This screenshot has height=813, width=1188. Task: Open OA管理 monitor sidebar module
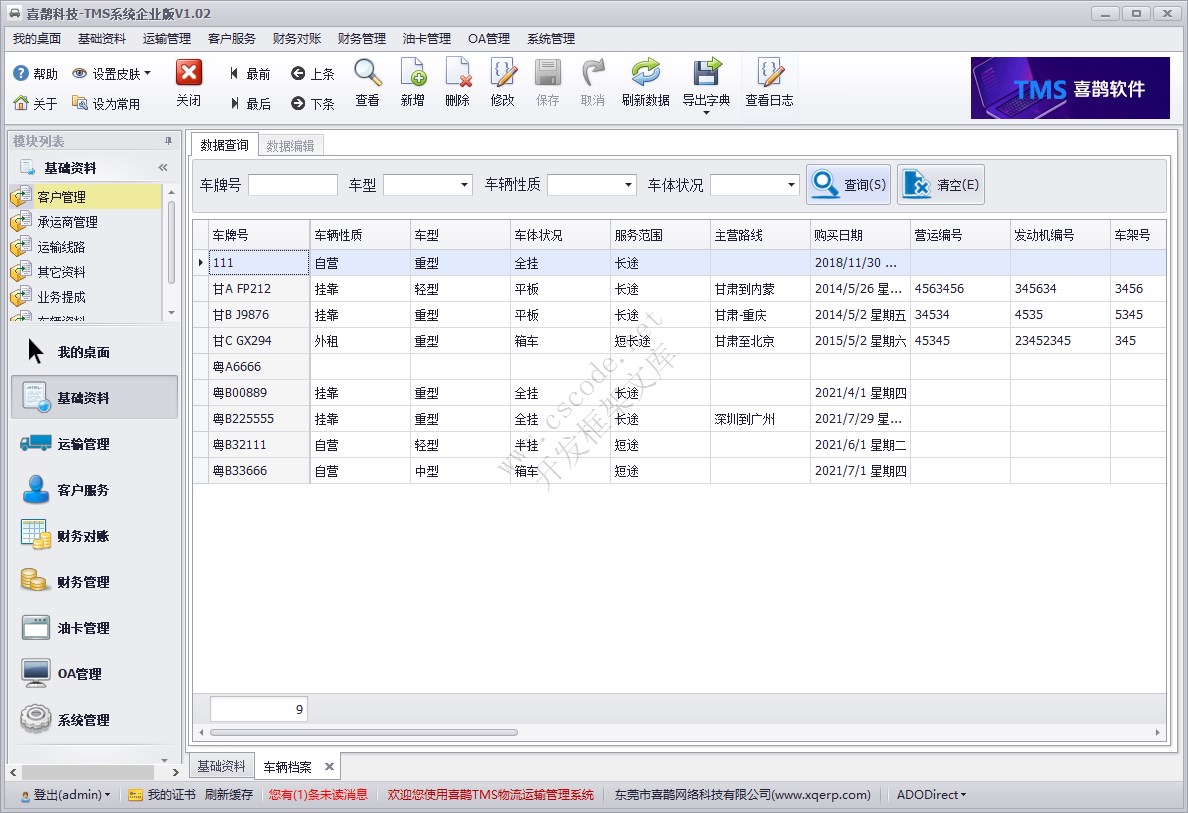(x=95, y=674)
